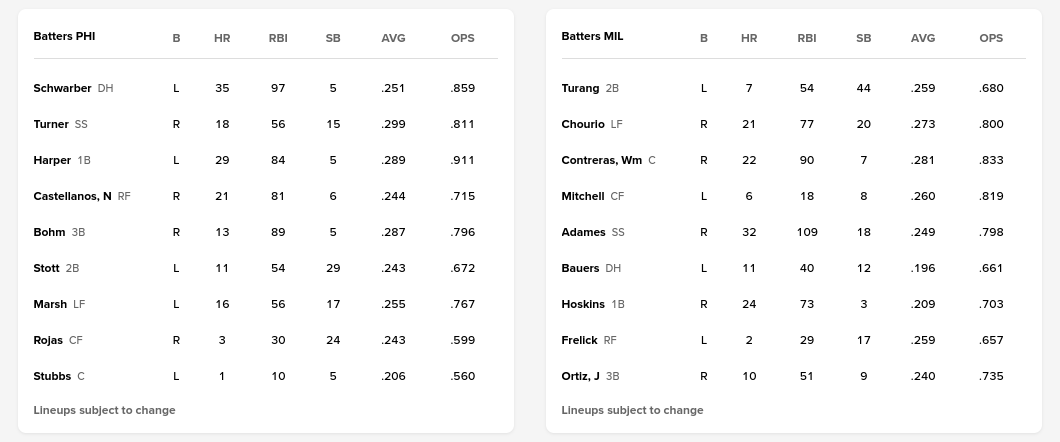Select Marsh in Phillies batters
This screenshot has width=1060, height=442.
[50, 304]
